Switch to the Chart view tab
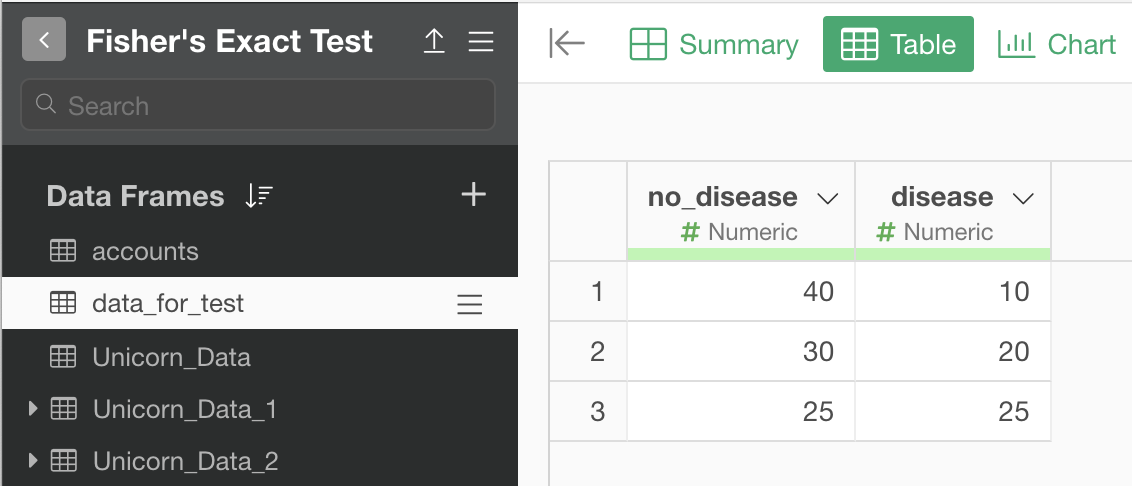This screenshot has height=486, width=1132. pos(1057,44)
